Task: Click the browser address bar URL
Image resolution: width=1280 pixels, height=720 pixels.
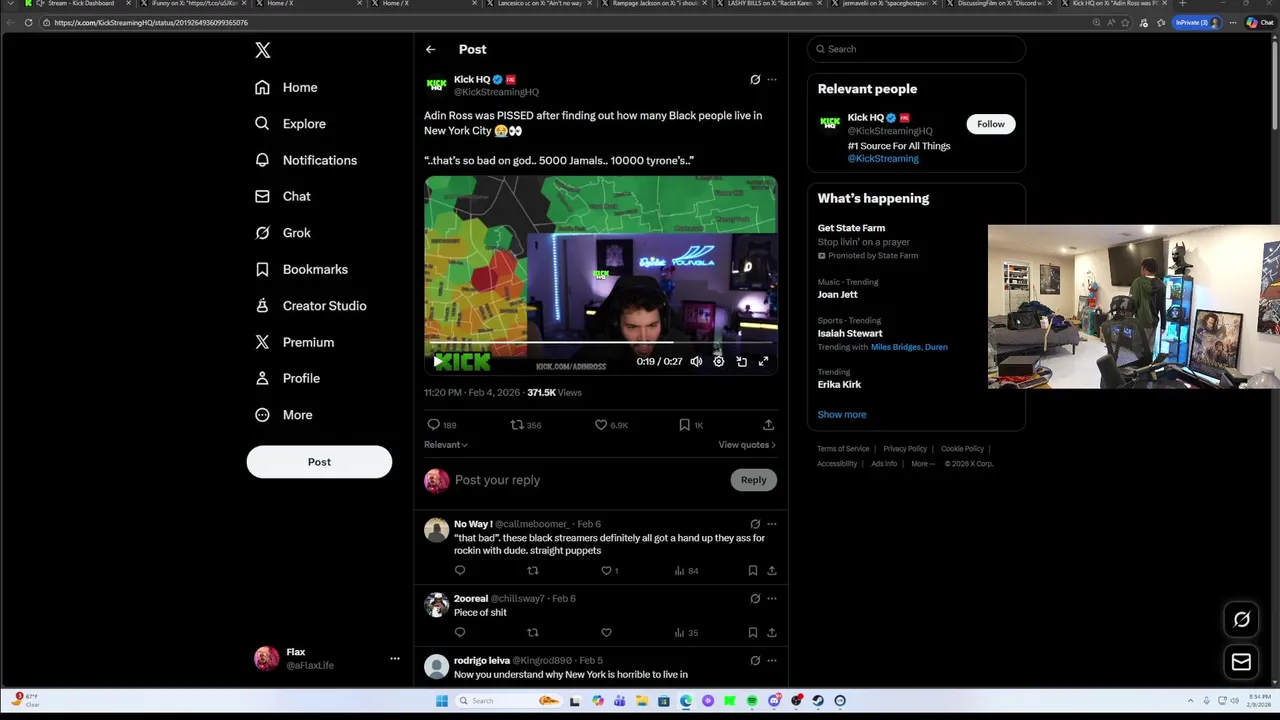Action: 151,23
